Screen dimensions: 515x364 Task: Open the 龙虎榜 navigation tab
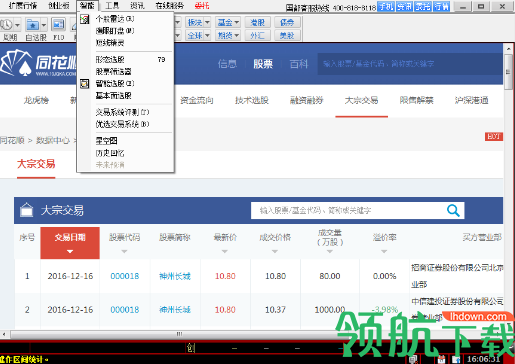tap(36, 100)
